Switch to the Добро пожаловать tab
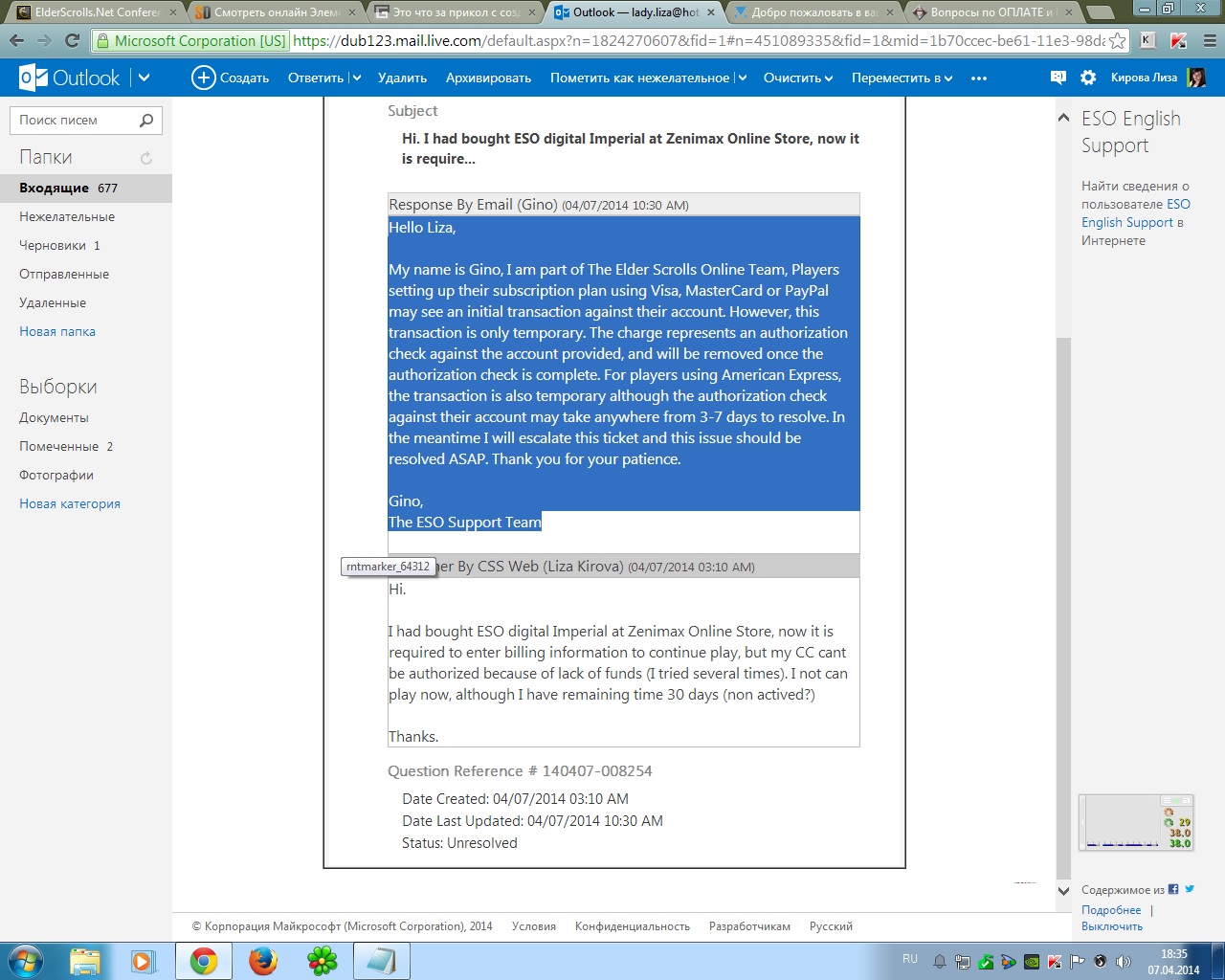 click(812, 12)
